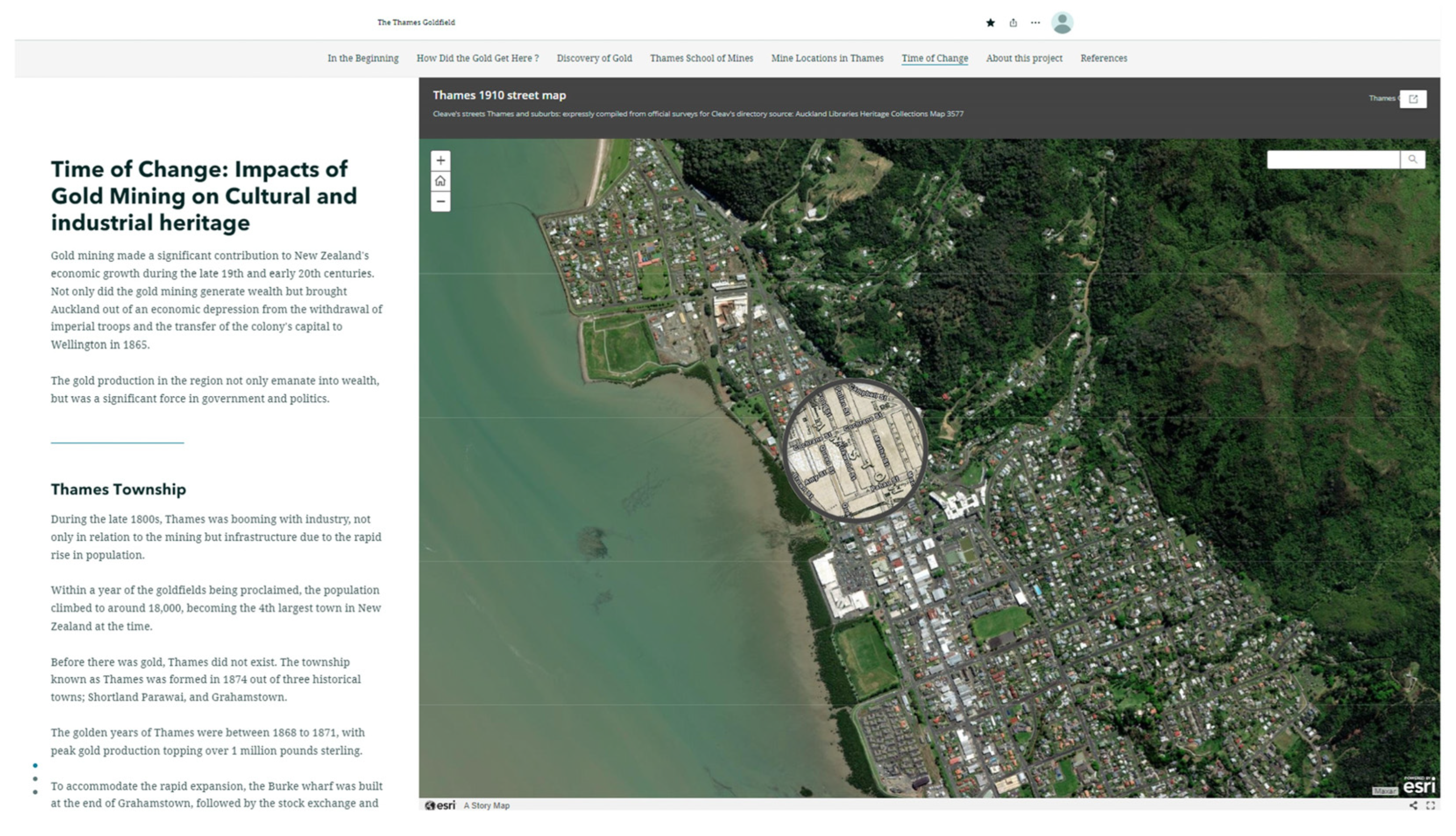This screenshot has height=836, width=1456.
Task: Zoom out on the map
Action: 441,201
